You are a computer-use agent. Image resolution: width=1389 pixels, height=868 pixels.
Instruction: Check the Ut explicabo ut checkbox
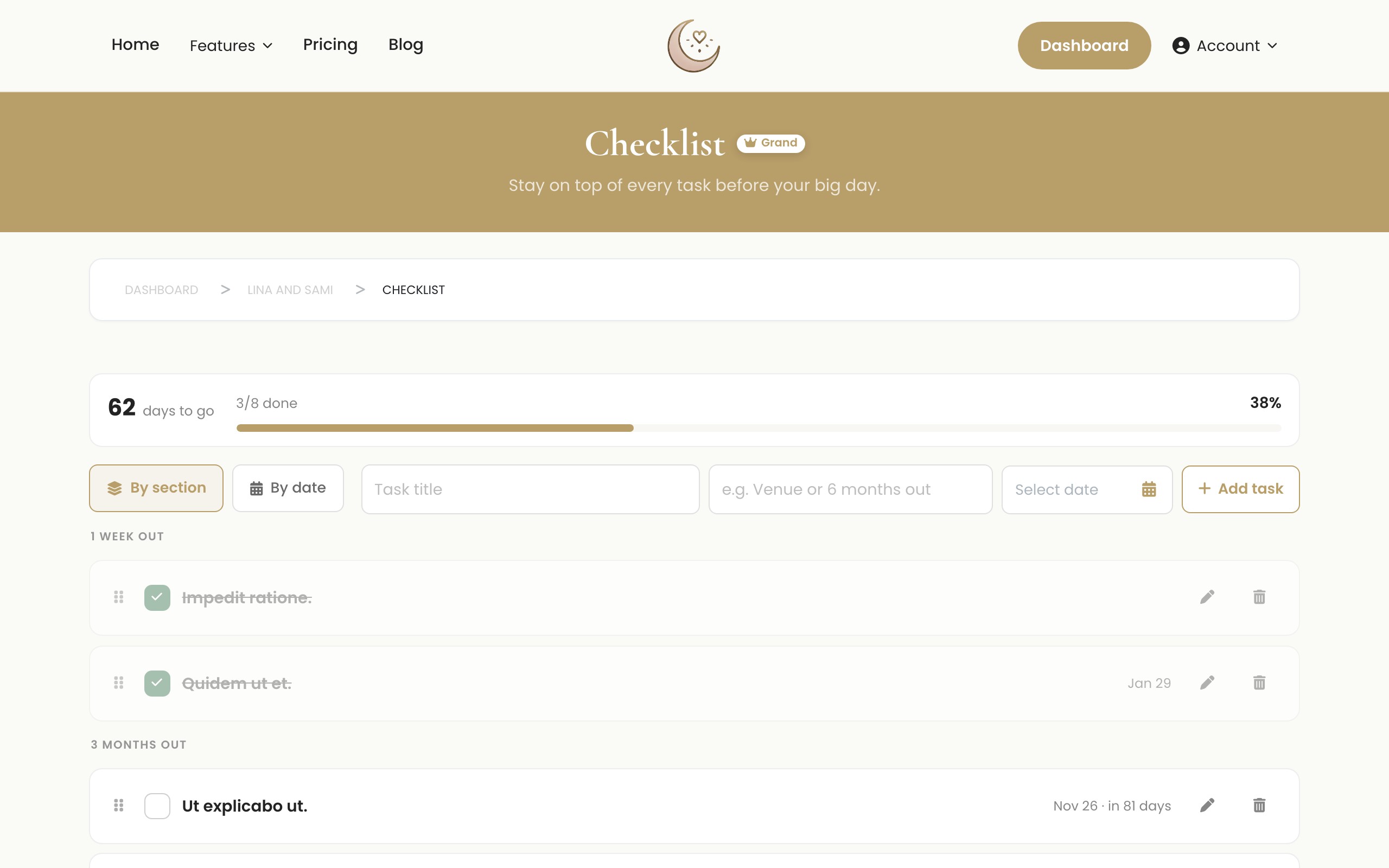(157, 806)
